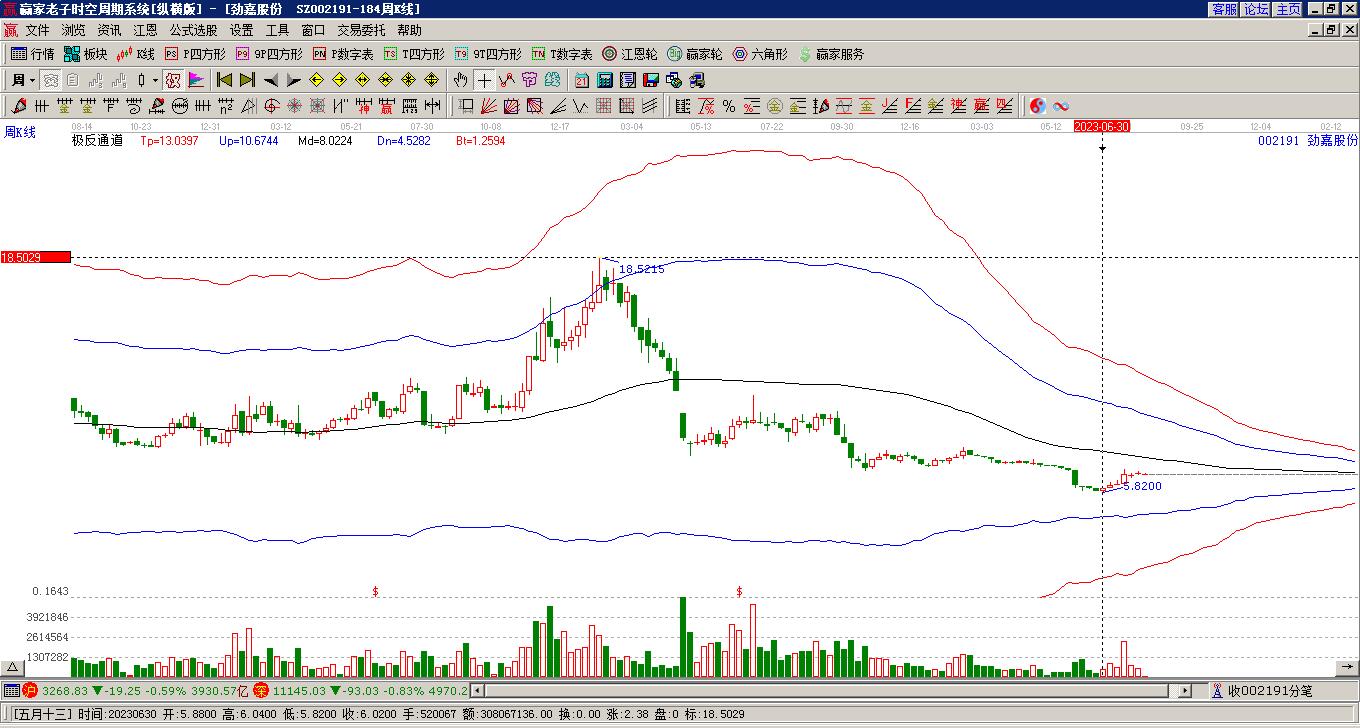Click the 论坛 forum button
The height and width of the screenshot is (728, 1360).
click(x=1256, y=9)
